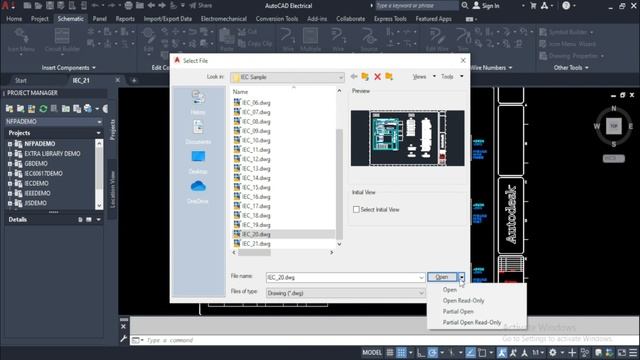Expand the IEC60617DEMO project node
The height and width of the screenshot is (360, 640).
[10, 173]
